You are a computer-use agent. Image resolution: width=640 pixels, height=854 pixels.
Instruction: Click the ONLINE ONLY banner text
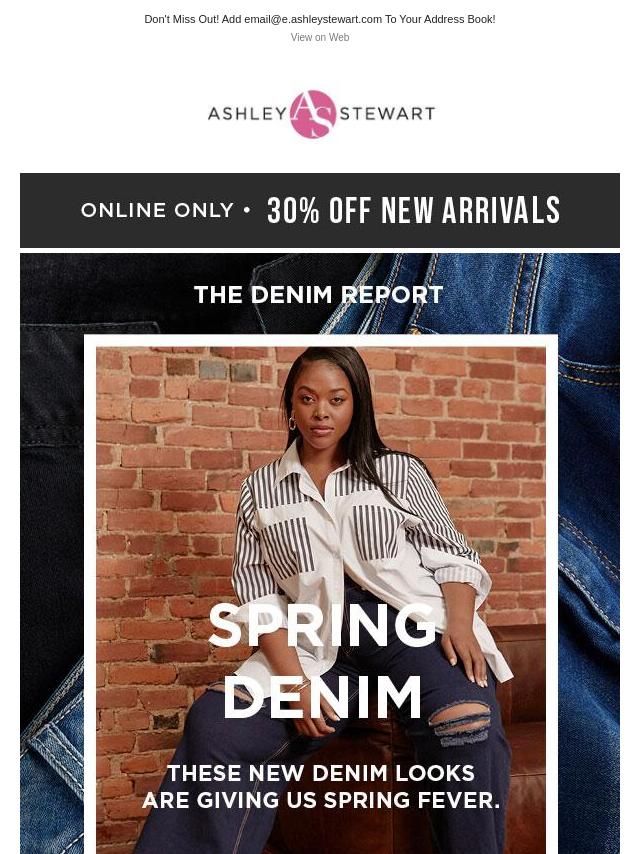coord(157,210)
